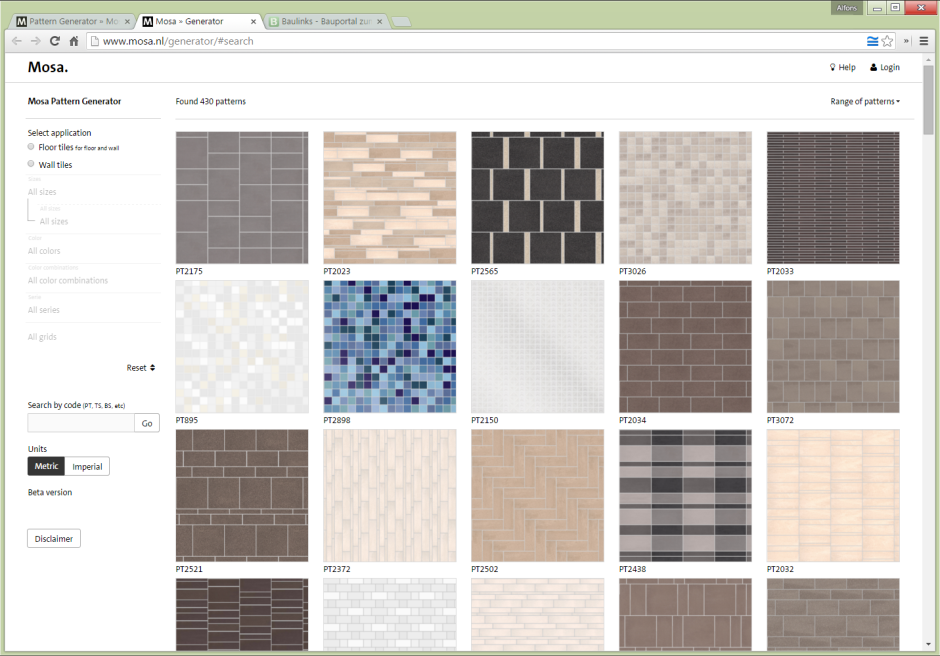Open the indented All sizes sub-filter
940x656 pixels.
[x=54, y=221]
